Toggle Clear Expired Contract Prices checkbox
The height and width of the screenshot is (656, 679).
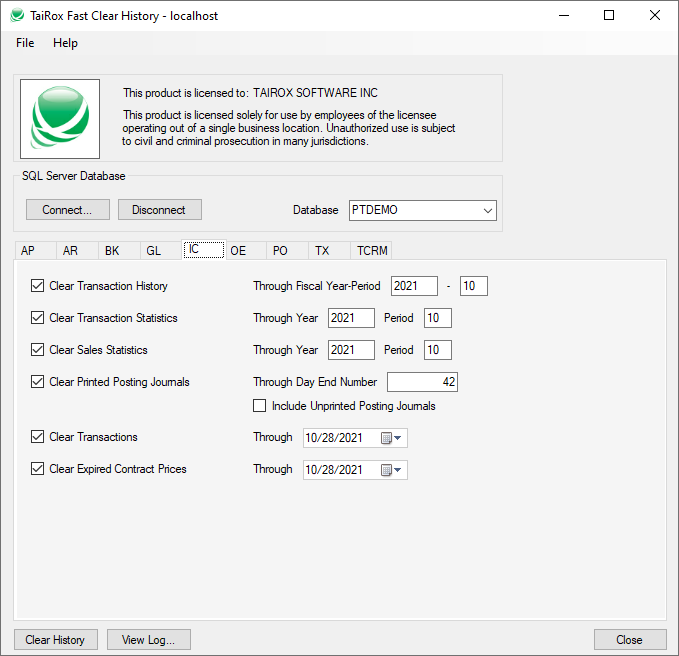click(37, 469)
